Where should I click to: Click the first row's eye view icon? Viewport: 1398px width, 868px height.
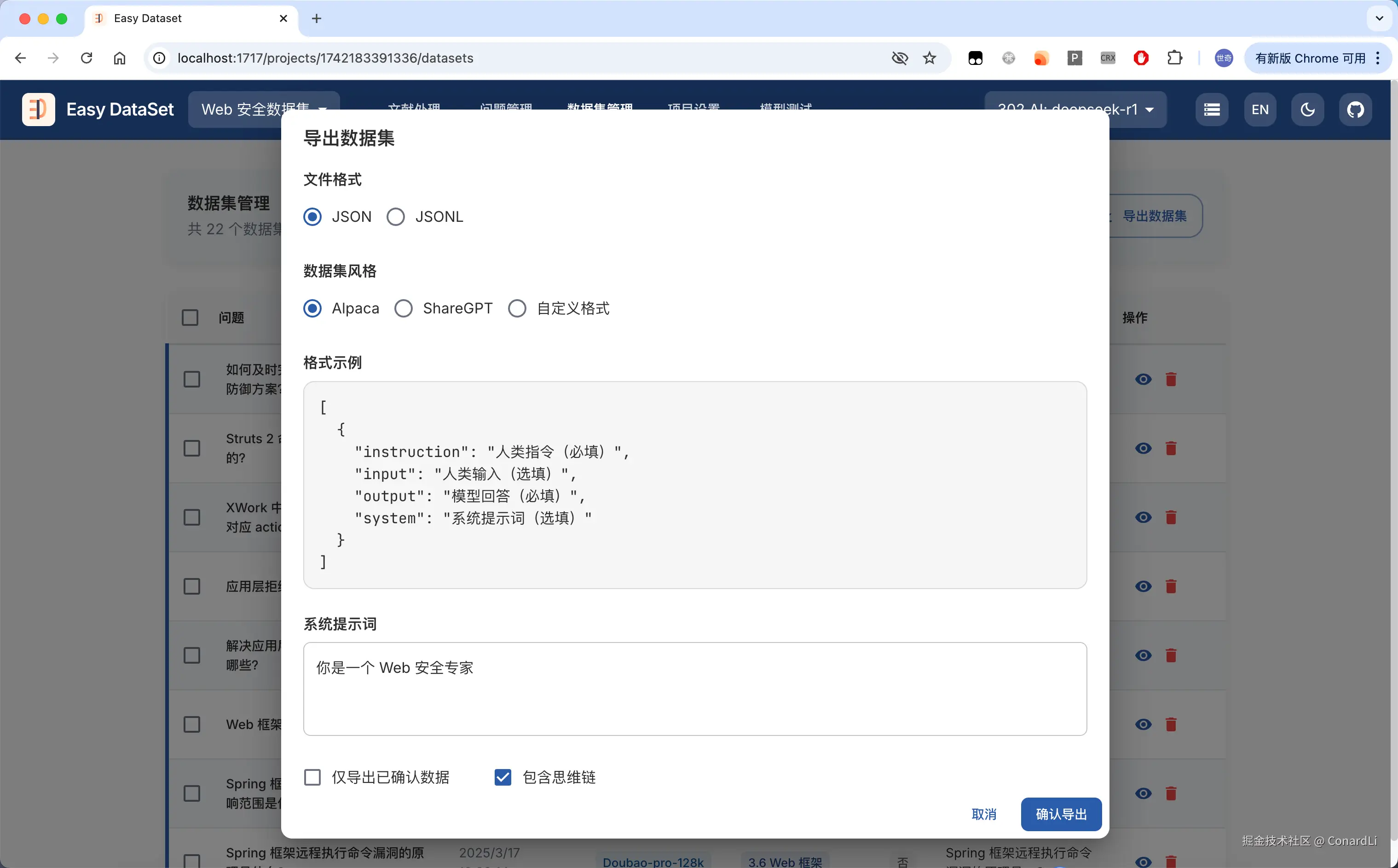1143,379
